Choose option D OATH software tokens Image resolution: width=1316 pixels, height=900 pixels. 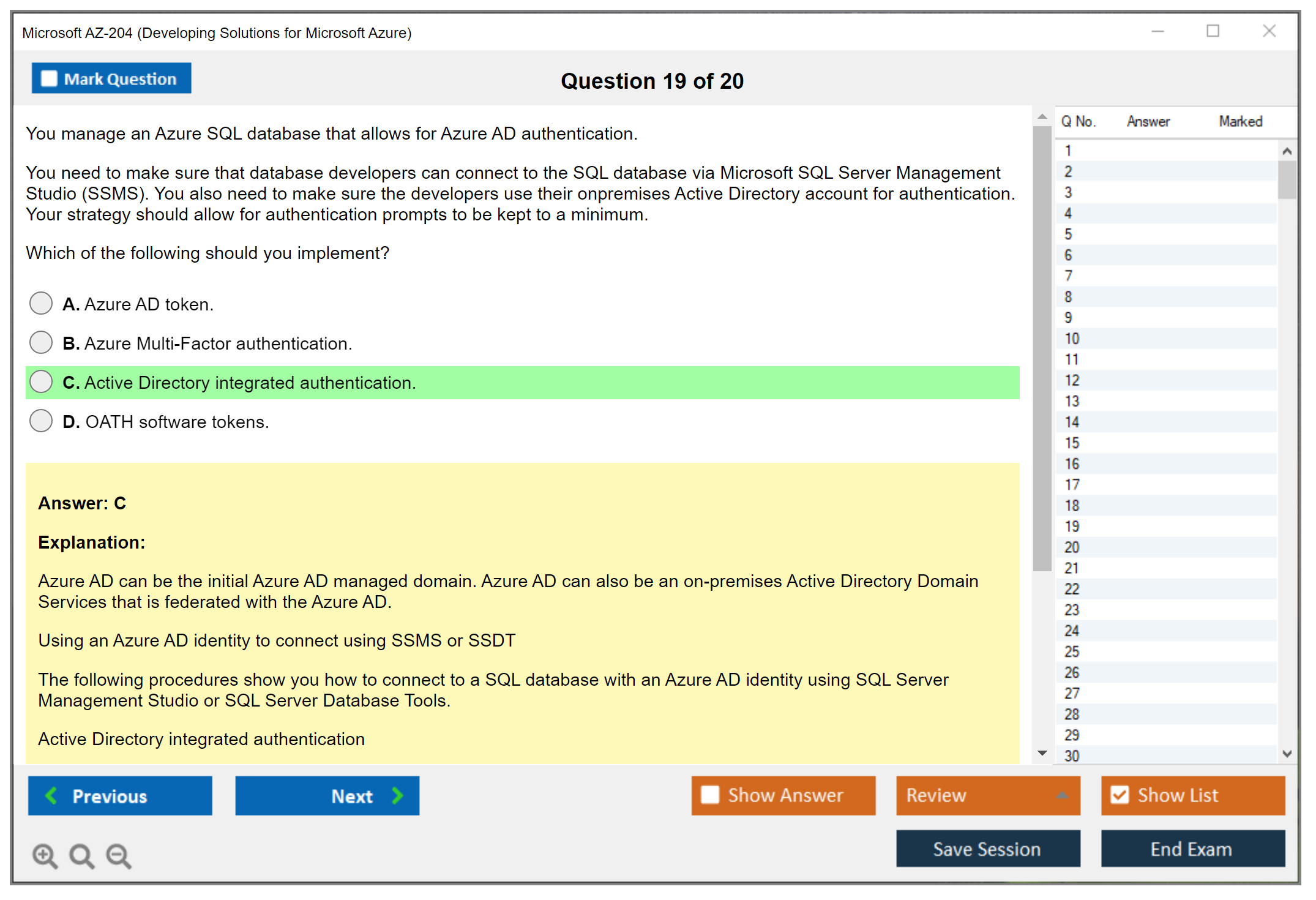(x=41, y=421)
